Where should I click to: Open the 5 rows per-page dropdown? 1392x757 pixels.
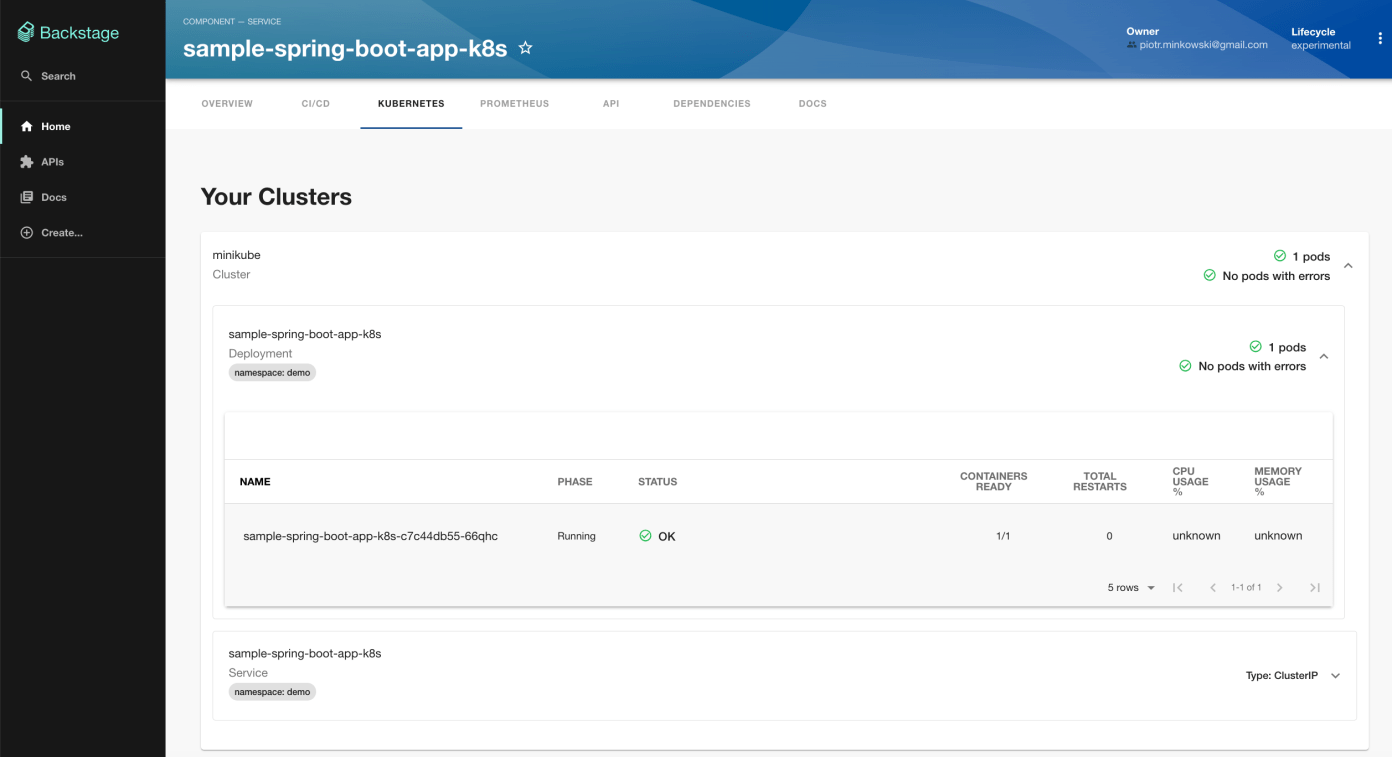tap(1131, 588)
